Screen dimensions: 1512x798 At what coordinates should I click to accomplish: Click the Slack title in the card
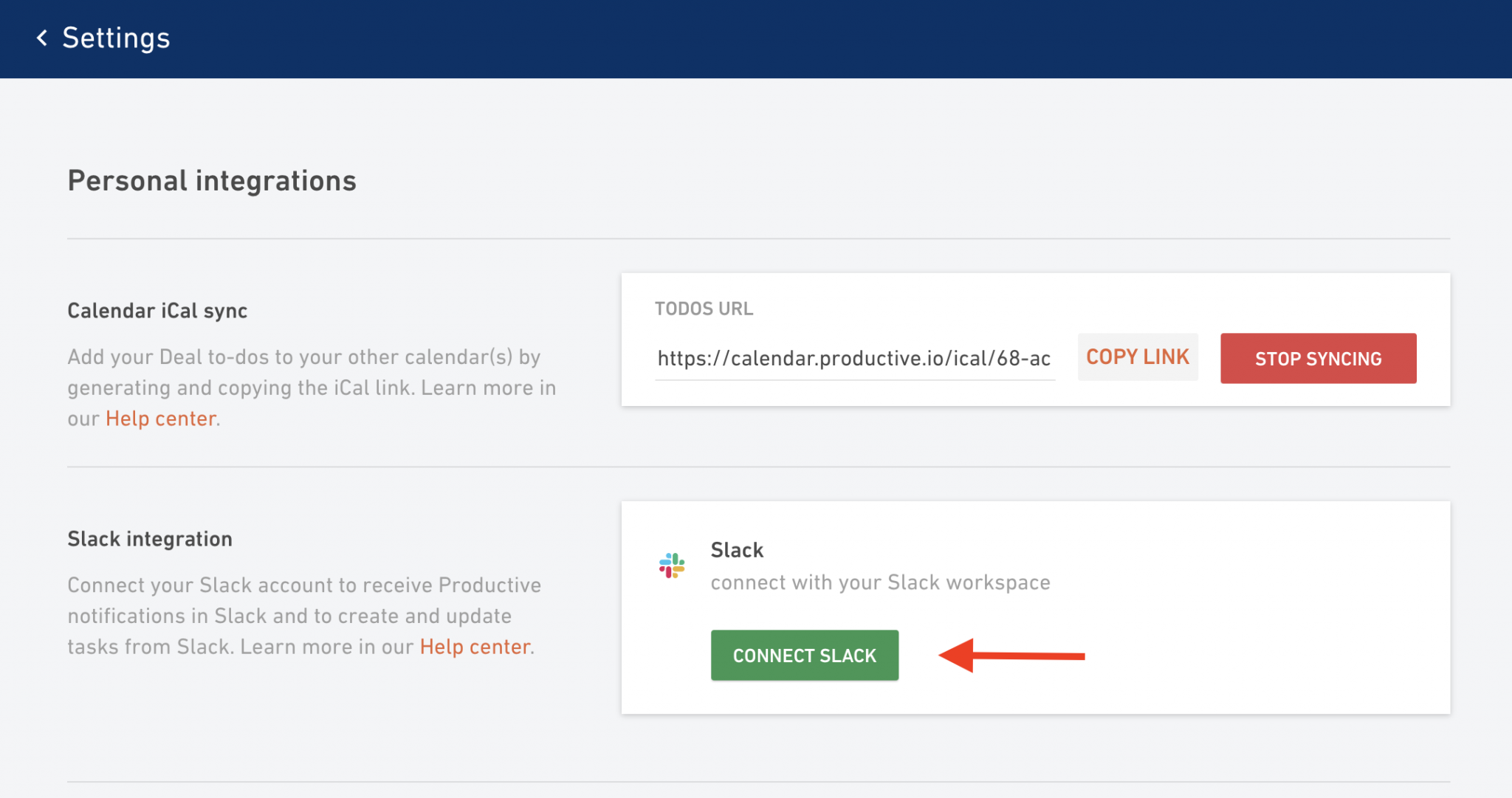tap(737, 550)
